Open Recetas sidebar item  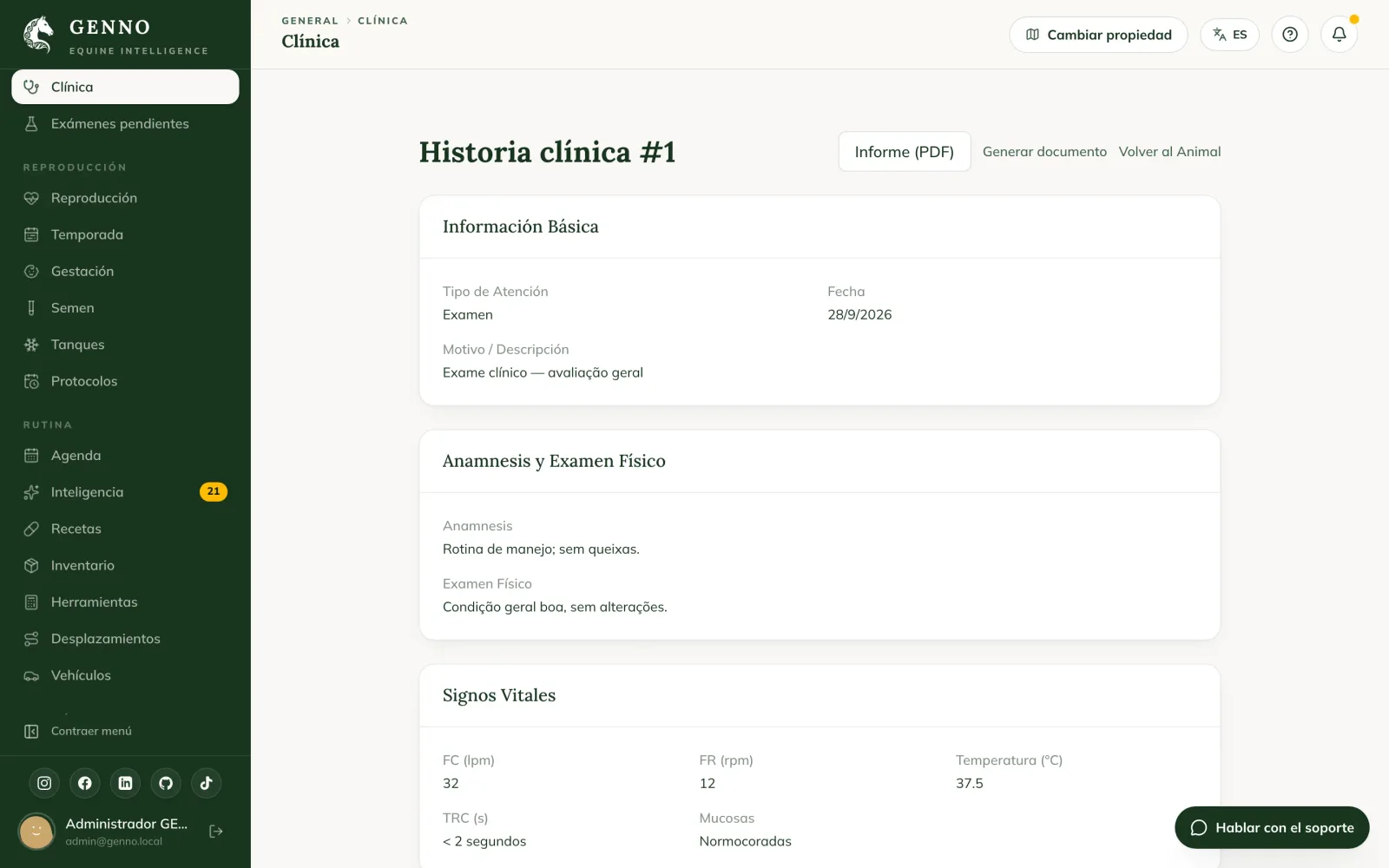[x=125, y=529]
